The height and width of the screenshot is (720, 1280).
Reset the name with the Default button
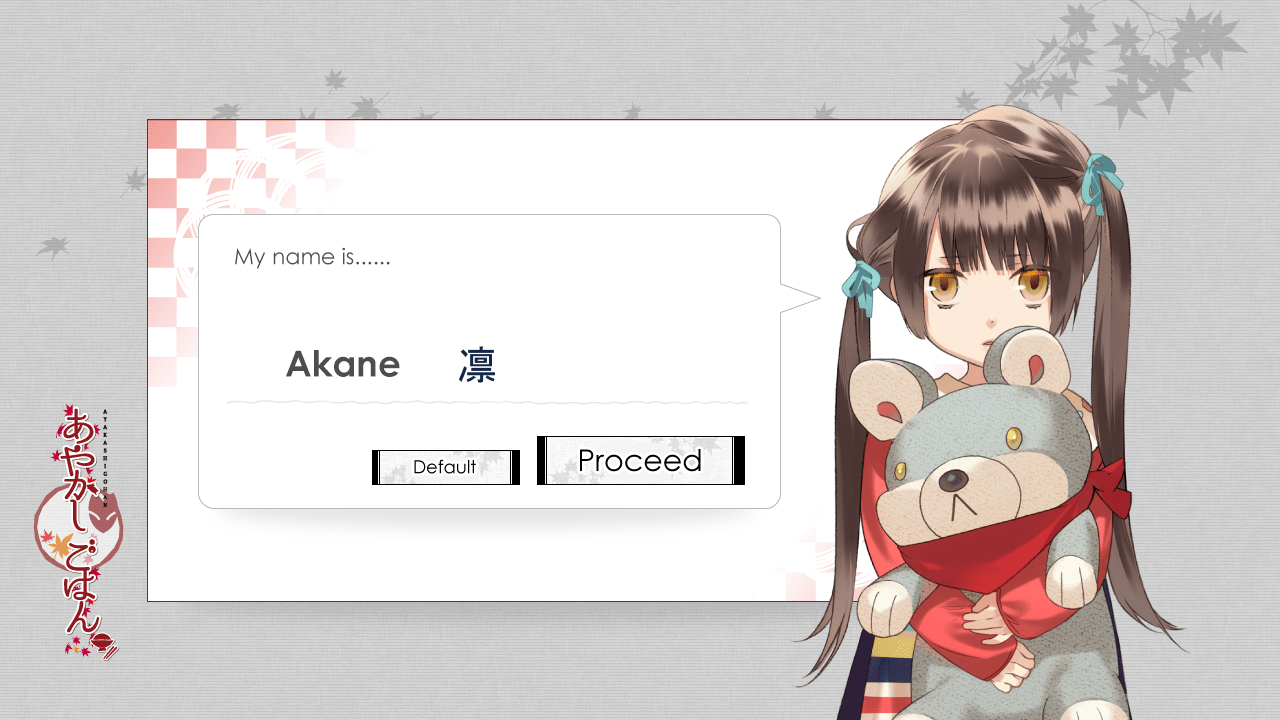coord(446,467)
